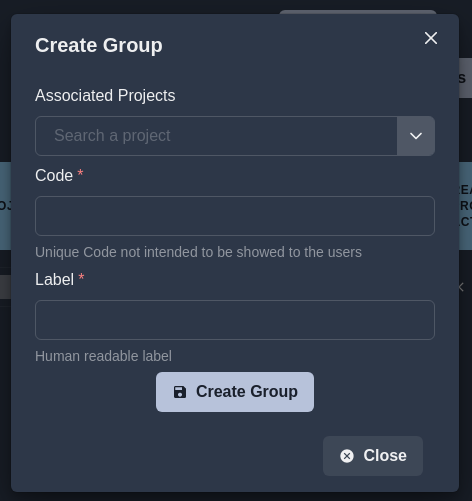Close the Create Group dialog with X icon

coord(431,38)
